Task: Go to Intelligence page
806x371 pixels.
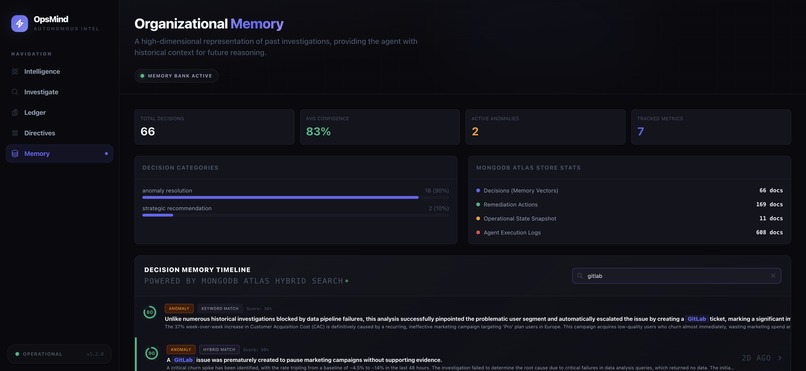Action: point(59,71)
